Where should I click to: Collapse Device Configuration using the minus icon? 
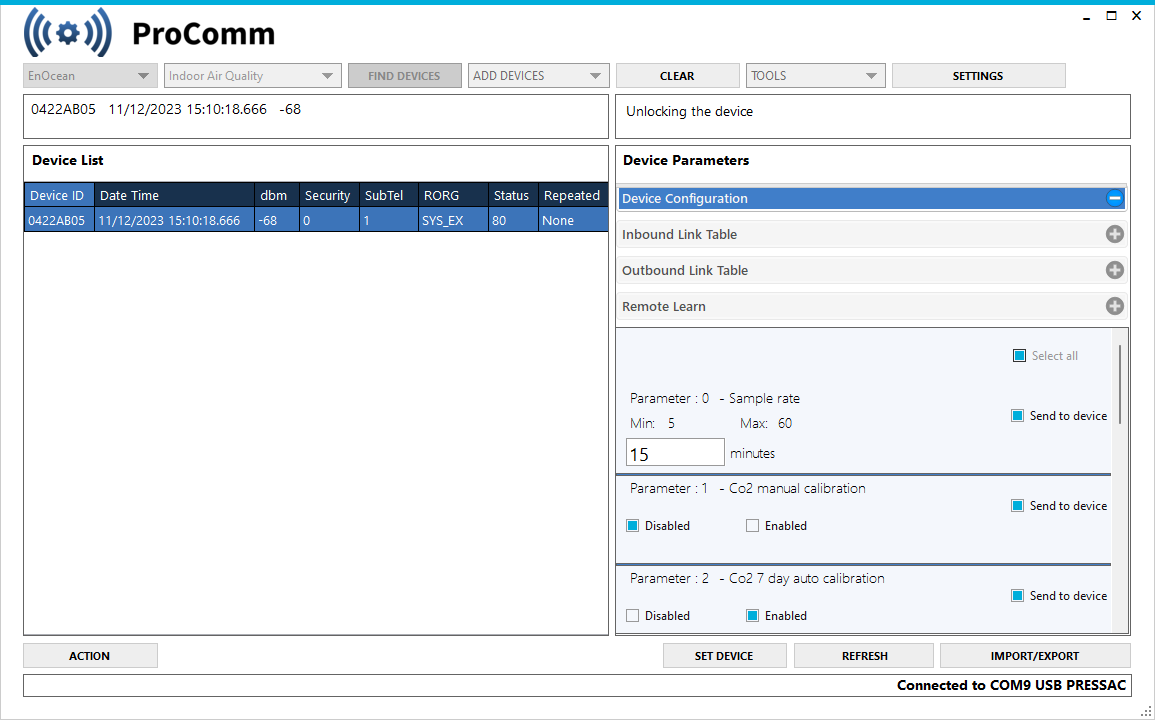[x=1114, y=198]
